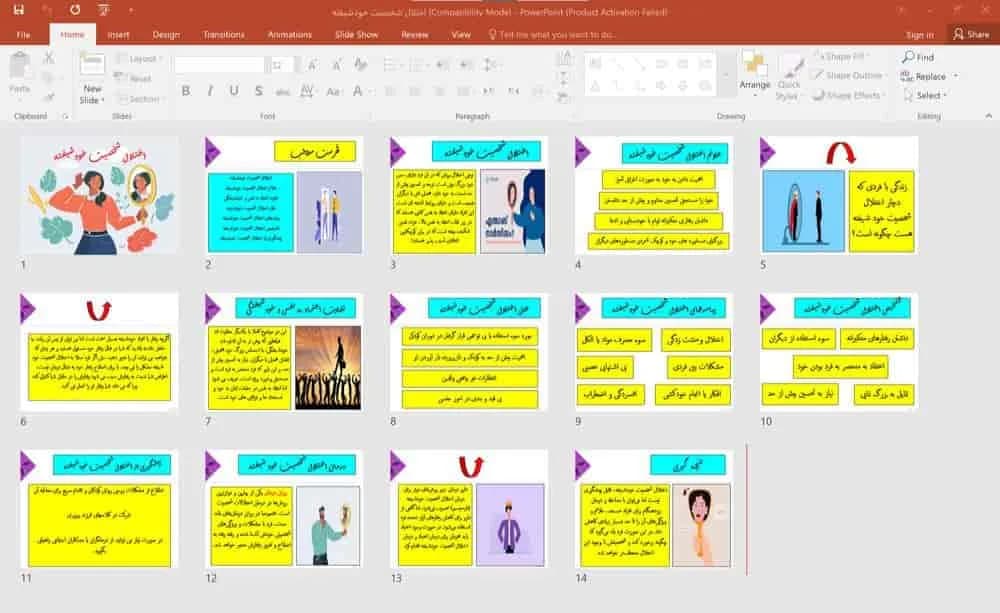The width and height of the screenshot is (1000, 613).
Task: Click the Find magnifier icon
Action: point(908,57)
